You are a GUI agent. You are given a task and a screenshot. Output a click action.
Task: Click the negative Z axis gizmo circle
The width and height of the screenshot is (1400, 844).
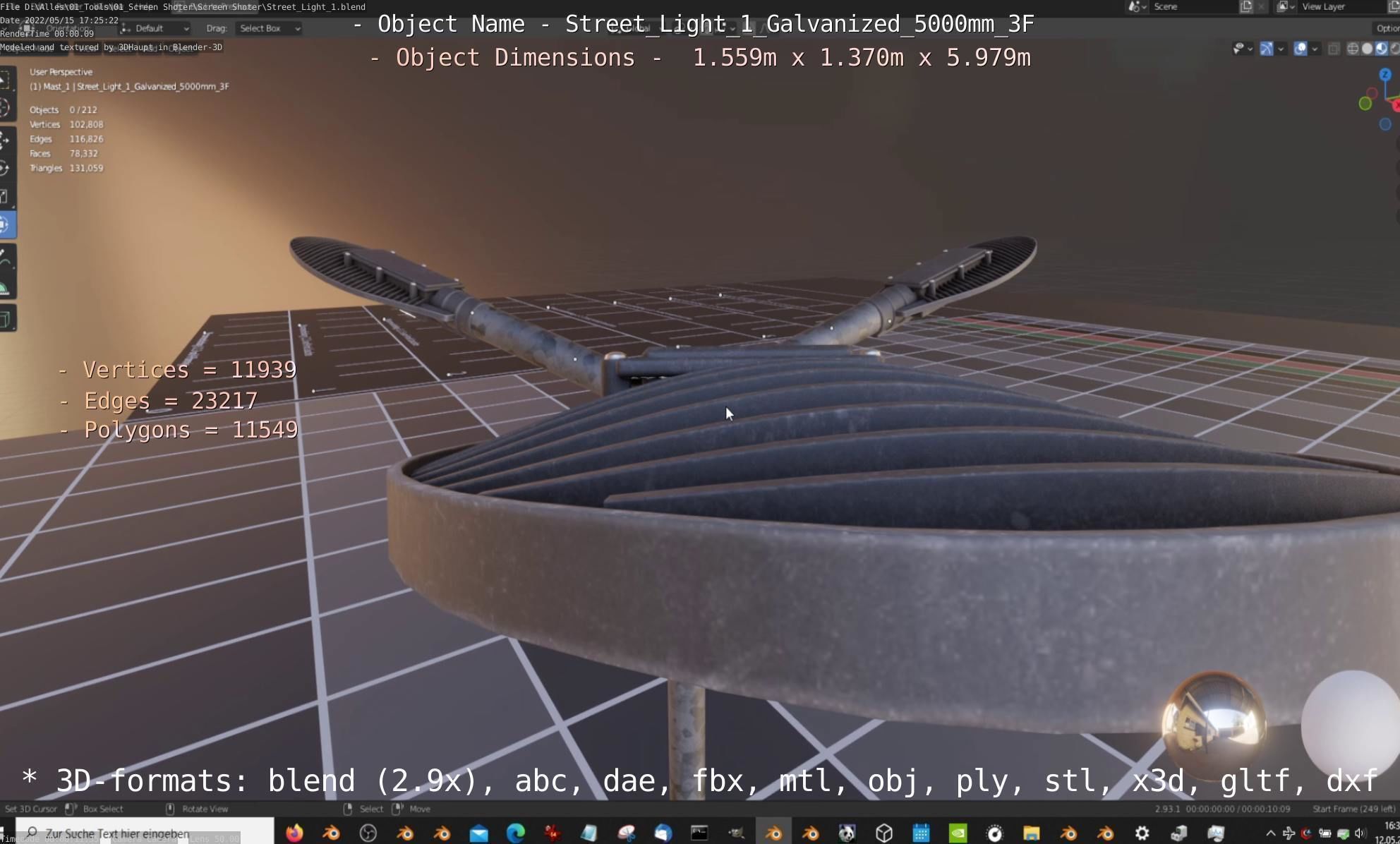coord(1385,124)
